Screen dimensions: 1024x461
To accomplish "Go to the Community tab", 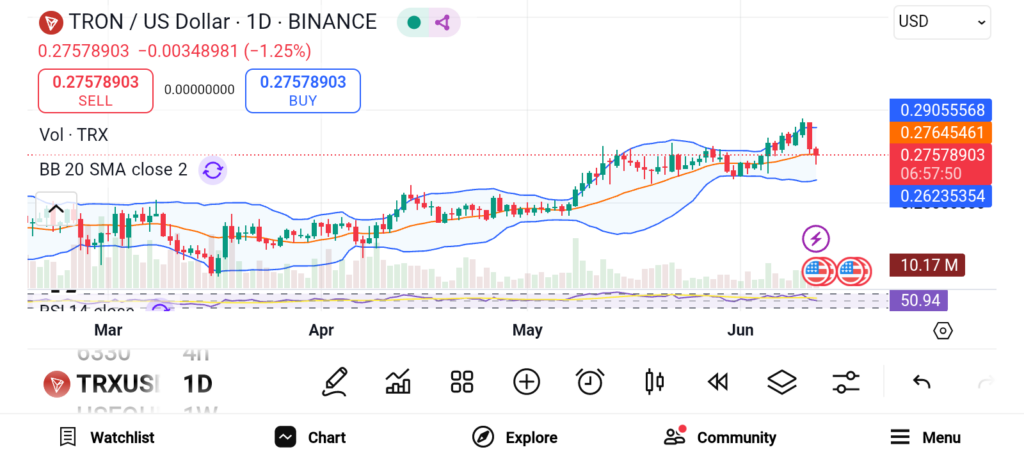I will (720, 437).
